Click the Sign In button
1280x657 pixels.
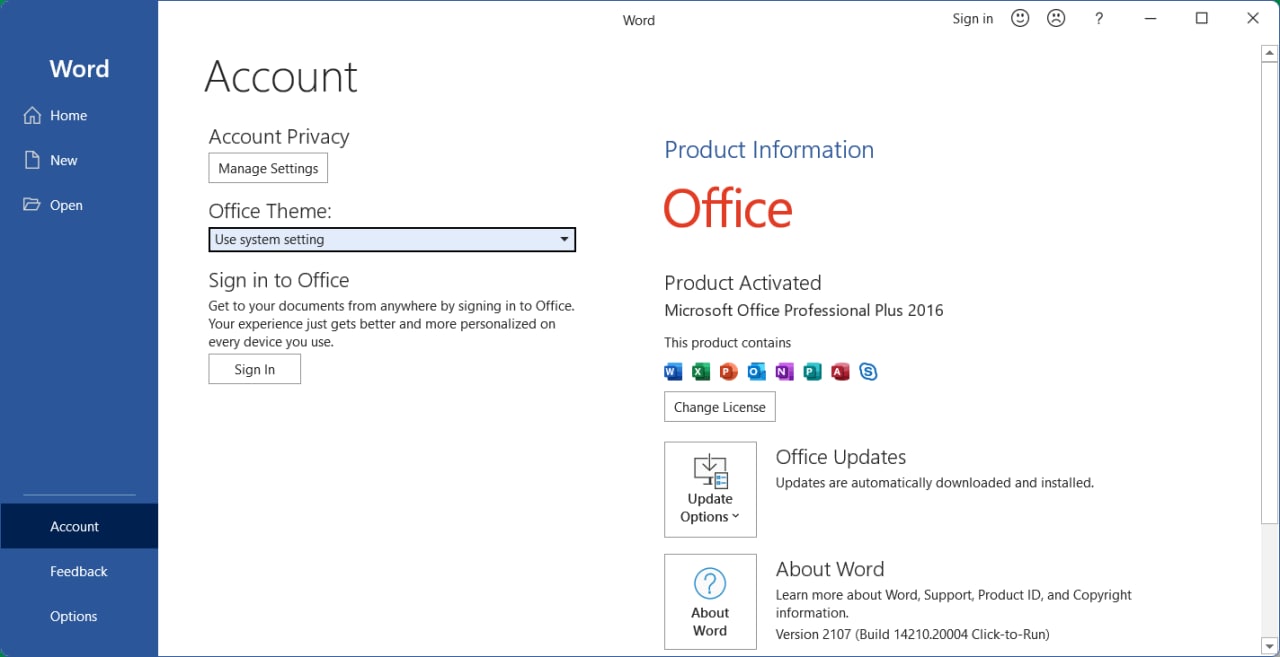254,369
